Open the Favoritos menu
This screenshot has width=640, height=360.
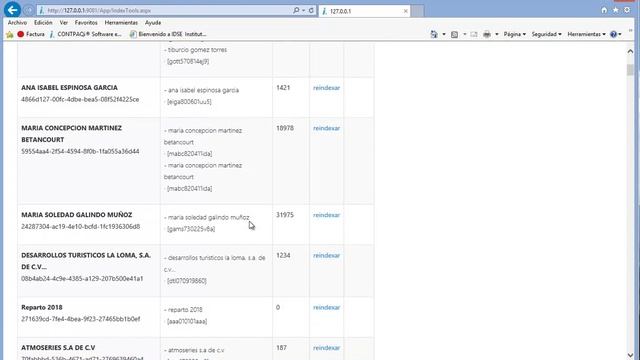(86, 23)
